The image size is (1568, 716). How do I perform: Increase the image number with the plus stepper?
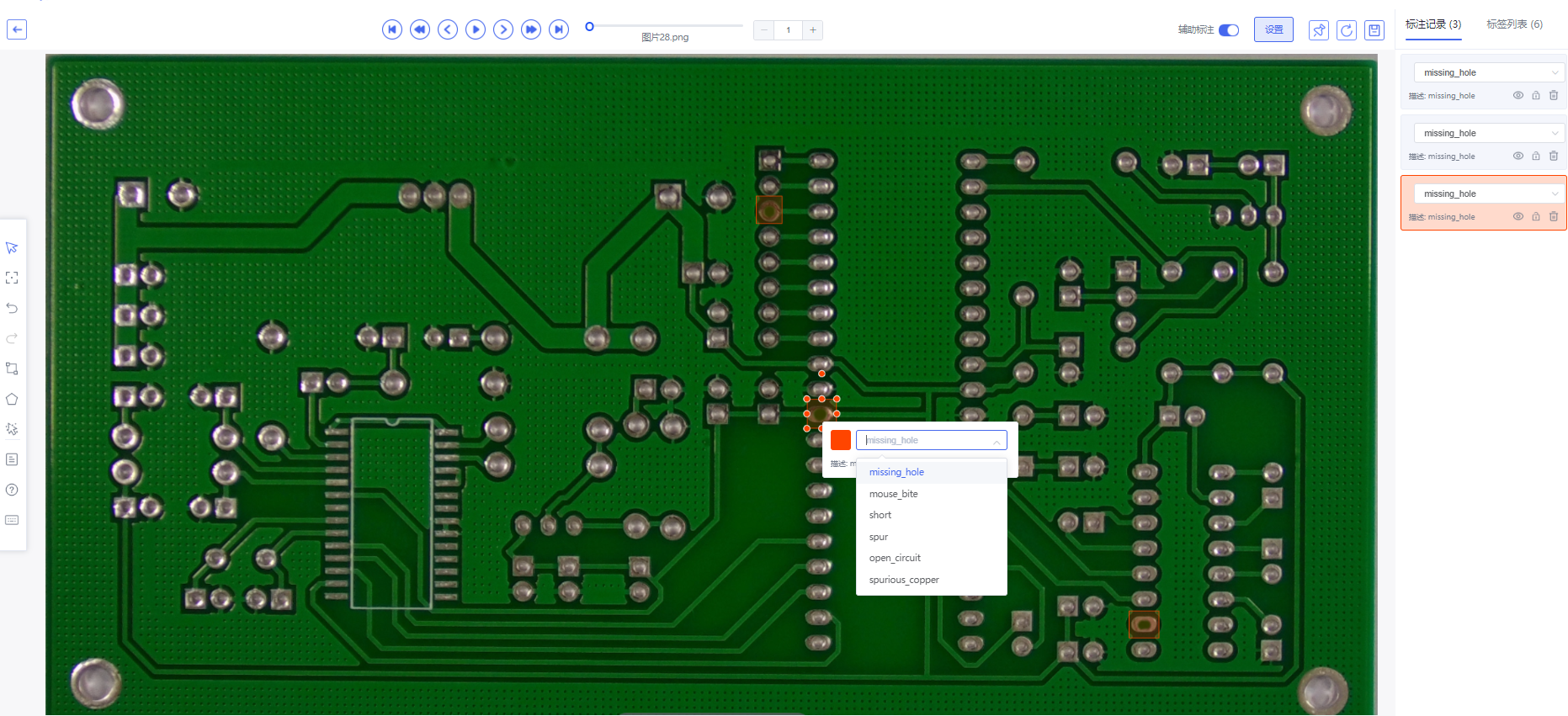[813, 30]
